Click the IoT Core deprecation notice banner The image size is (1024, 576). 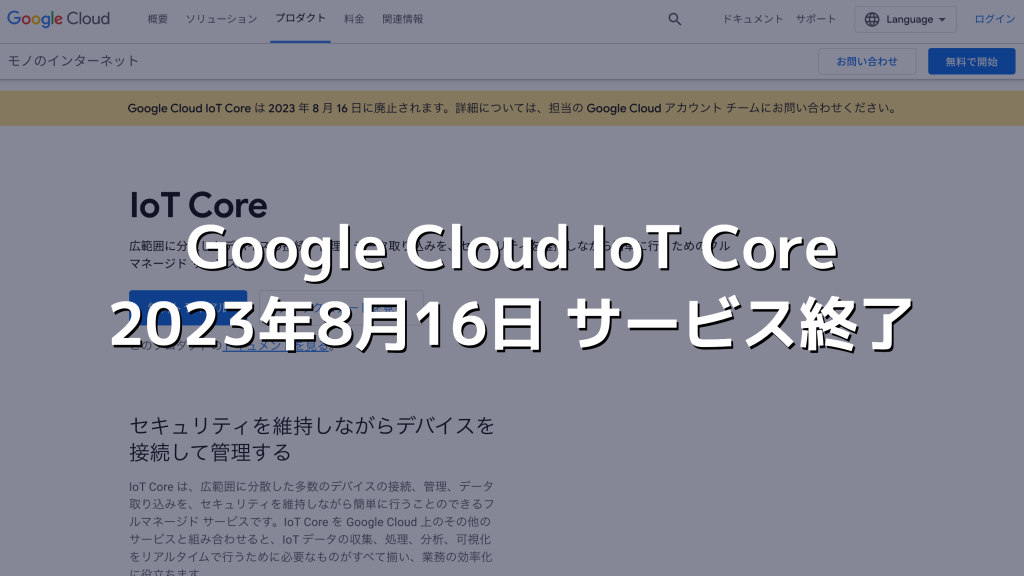(512, 108)
